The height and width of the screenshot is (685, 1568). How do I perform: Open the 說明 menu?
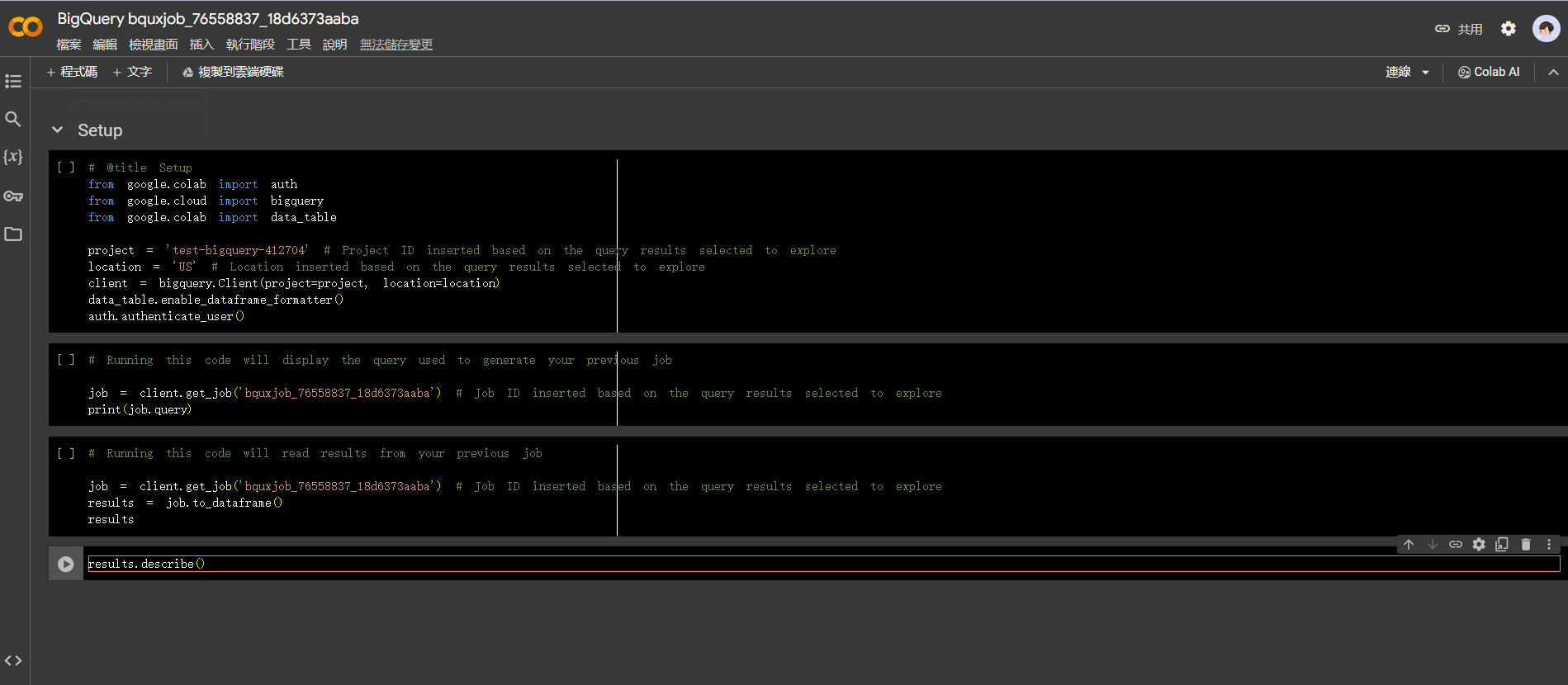(x=334, y=45)
